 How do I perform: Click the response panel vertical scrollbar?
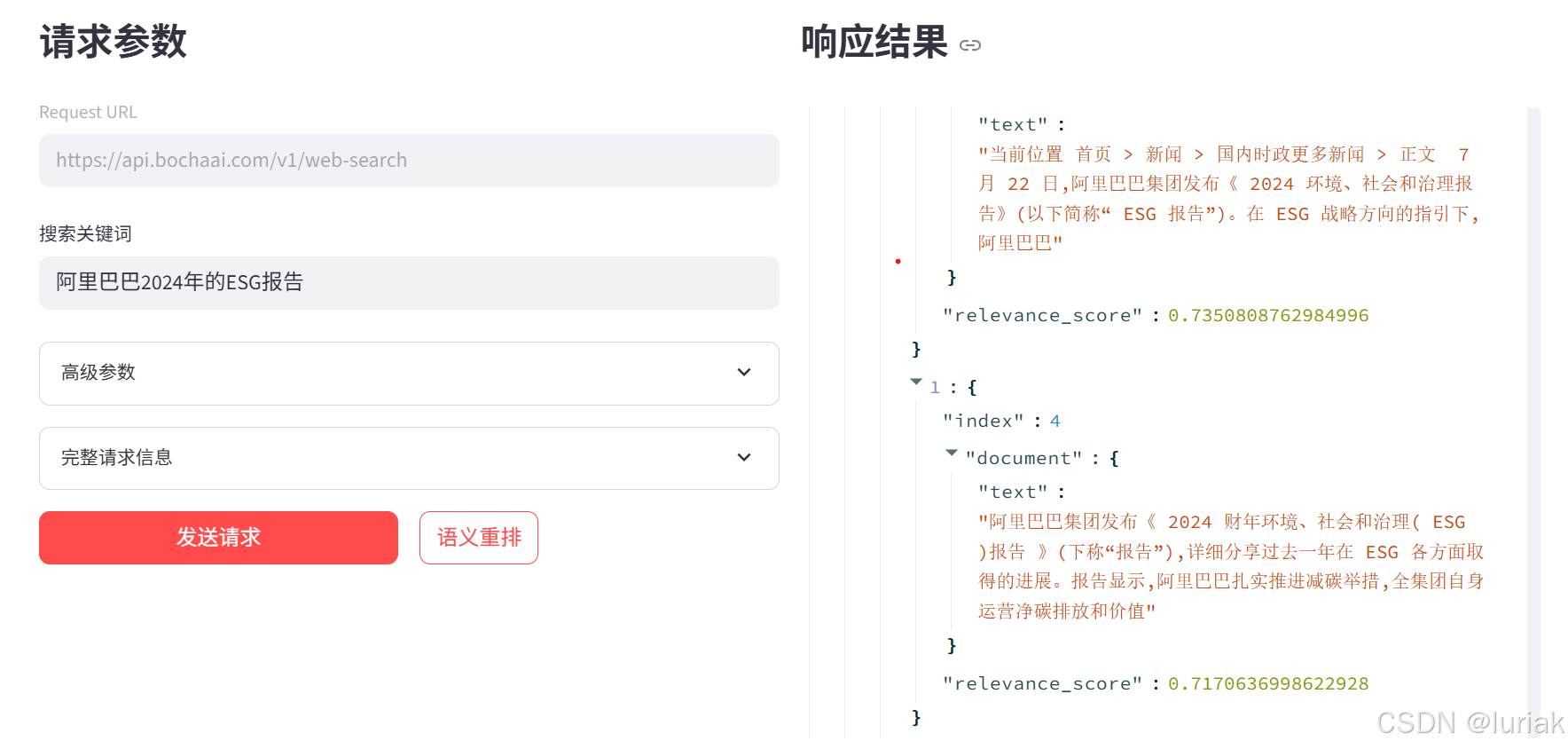(x=1533, y=422)
